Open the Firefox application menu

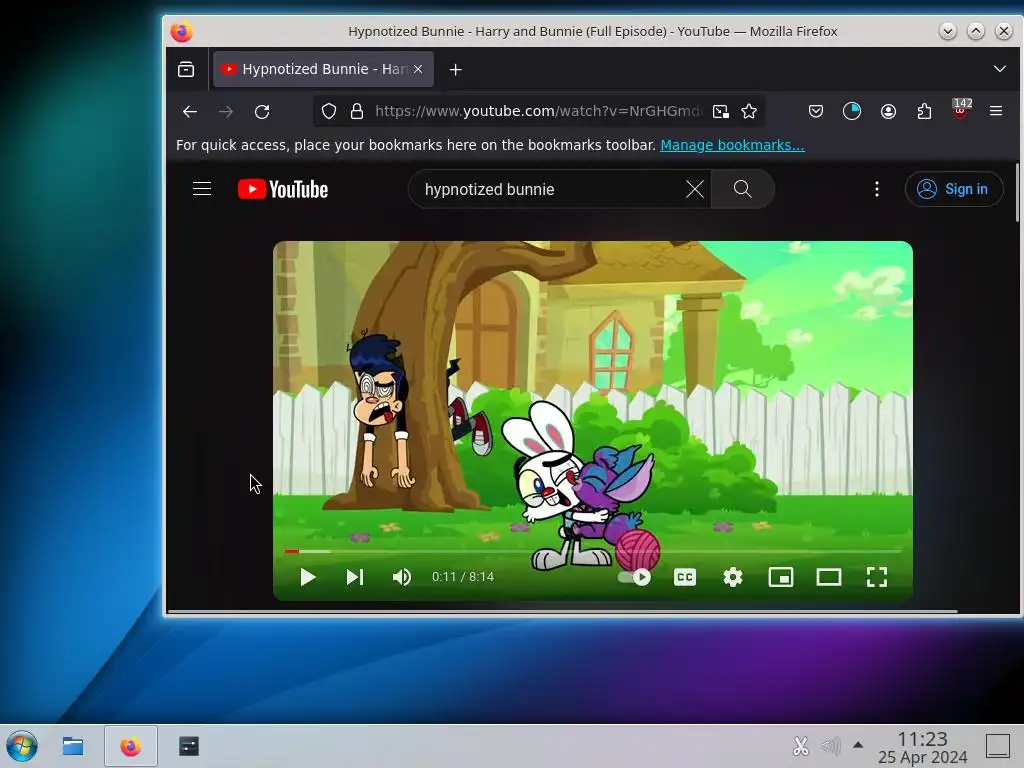point(996,112)
